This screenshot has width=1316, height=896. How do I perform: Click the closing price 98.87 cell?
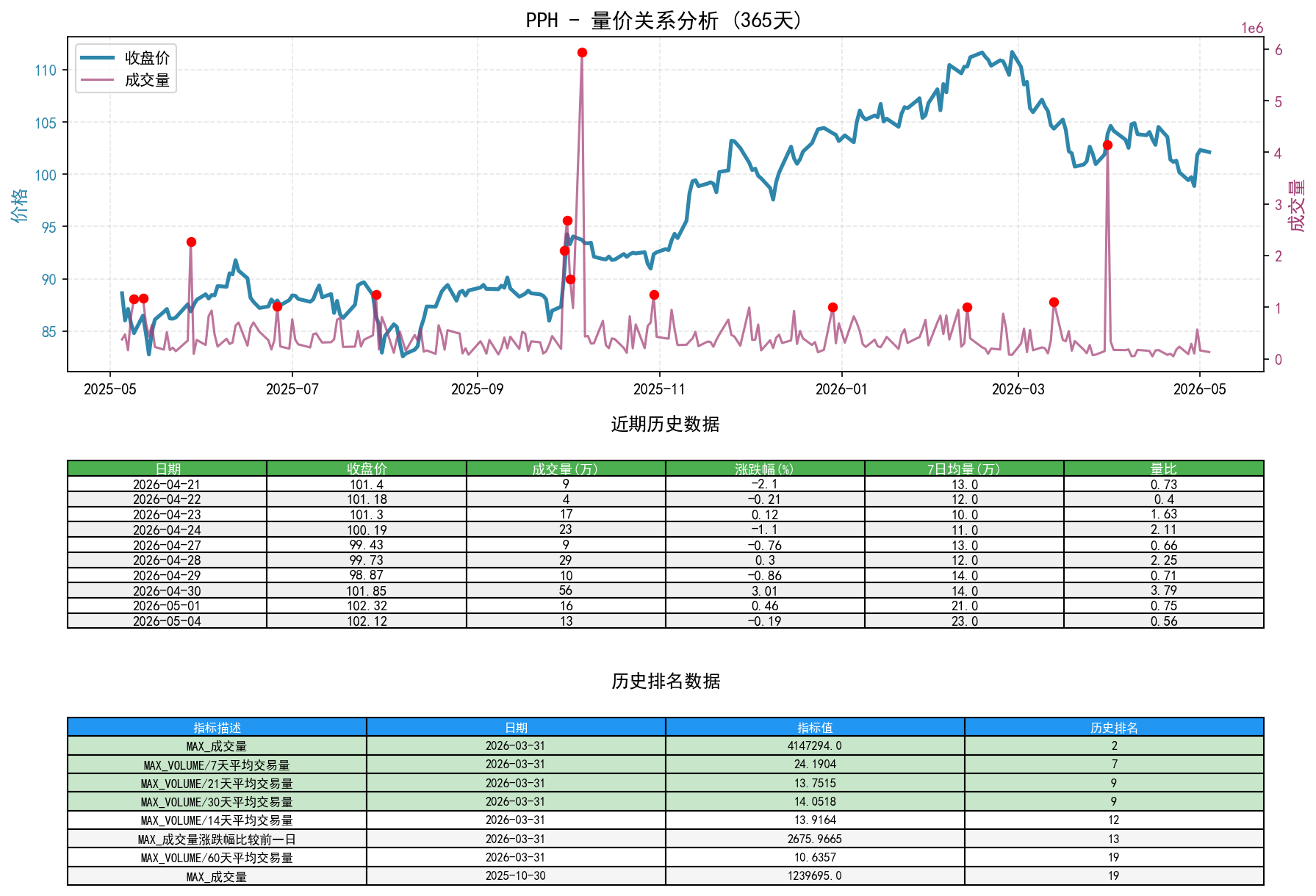coord(367,575)
